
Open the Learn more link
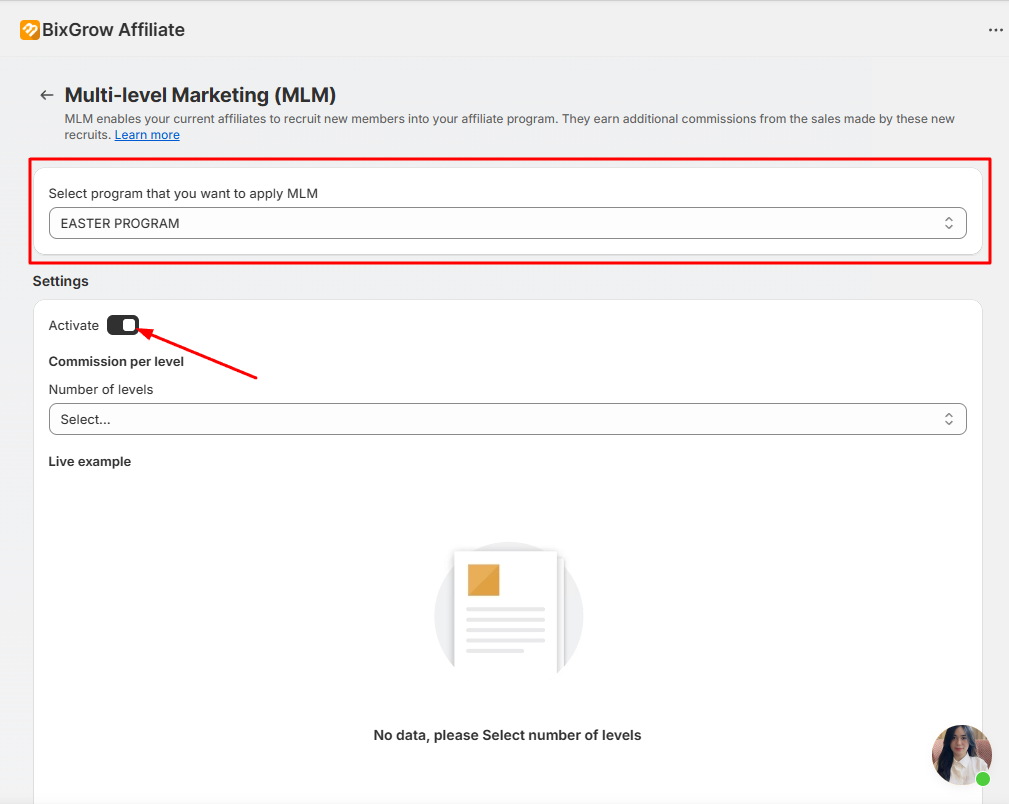[x=147, y=135]
